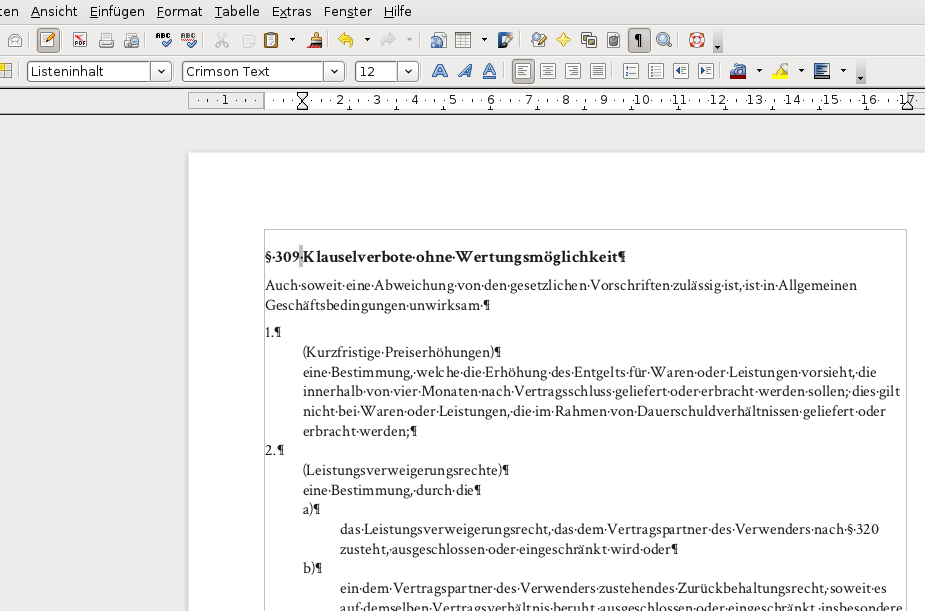The height and width of the screenshot is (611, 925).
Task: Open the Format menu
Action: click(179, 11)
